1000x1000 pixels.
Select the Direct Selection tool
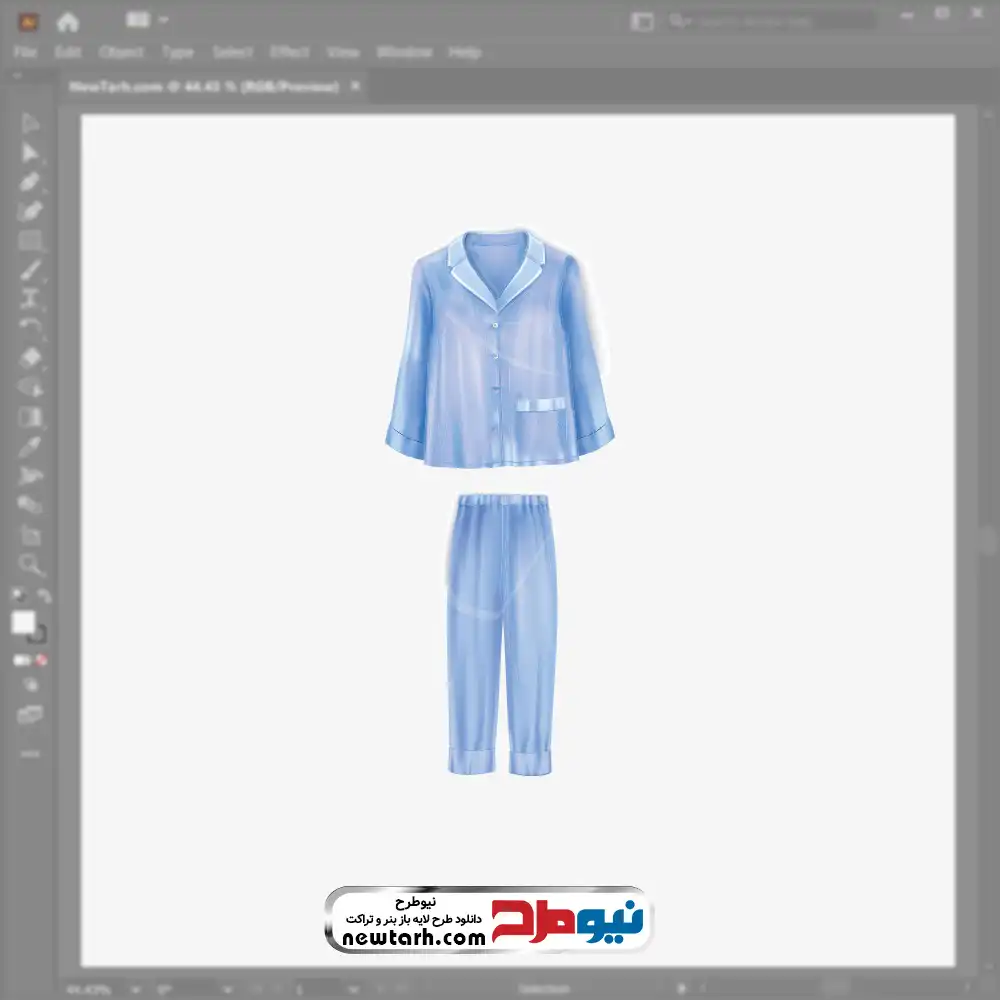(31, 153)
